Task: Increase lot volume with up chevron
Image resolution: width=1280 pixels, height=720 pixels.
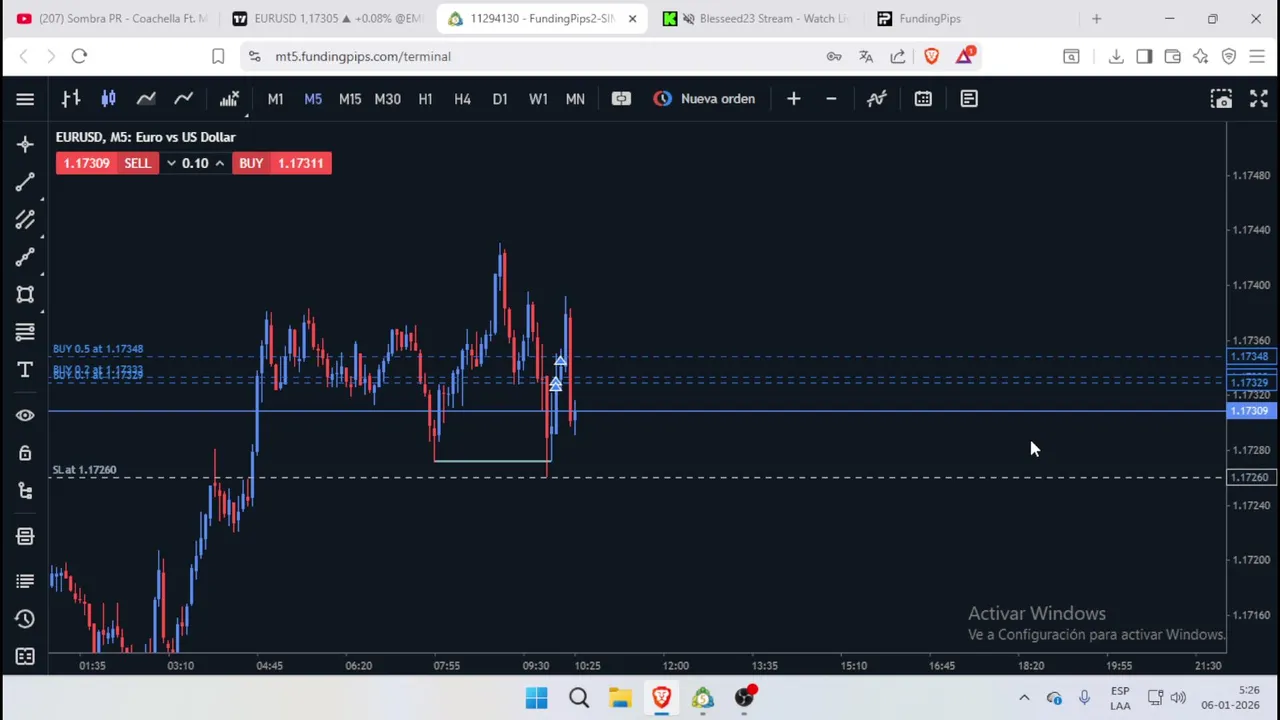Action: pos(219,163)
